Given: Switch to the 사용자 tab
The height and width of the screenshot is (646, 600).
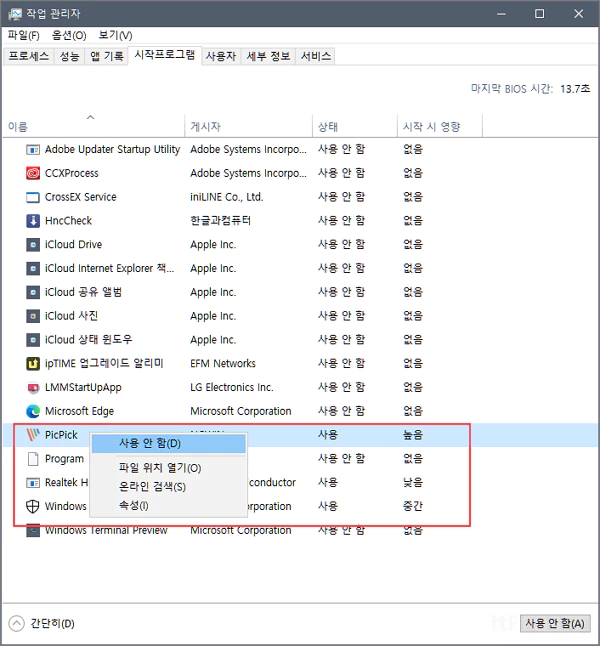Looking at the screenshot, I should (221, 56).
